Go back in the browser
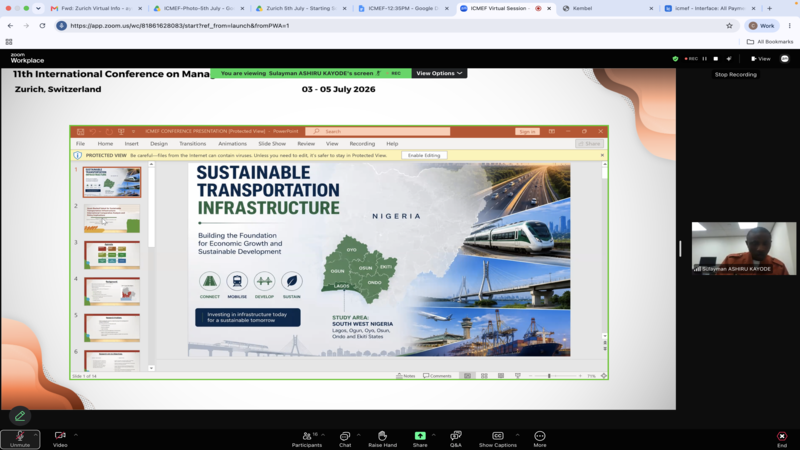 10,26
